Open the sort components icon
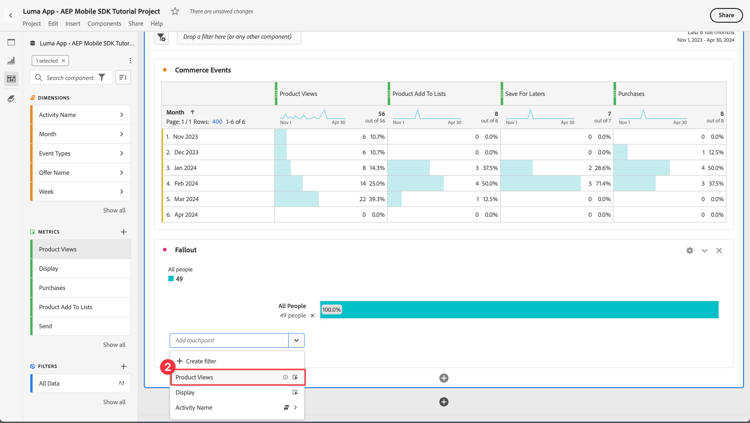 pyautogui.click(x=123, y=78)
